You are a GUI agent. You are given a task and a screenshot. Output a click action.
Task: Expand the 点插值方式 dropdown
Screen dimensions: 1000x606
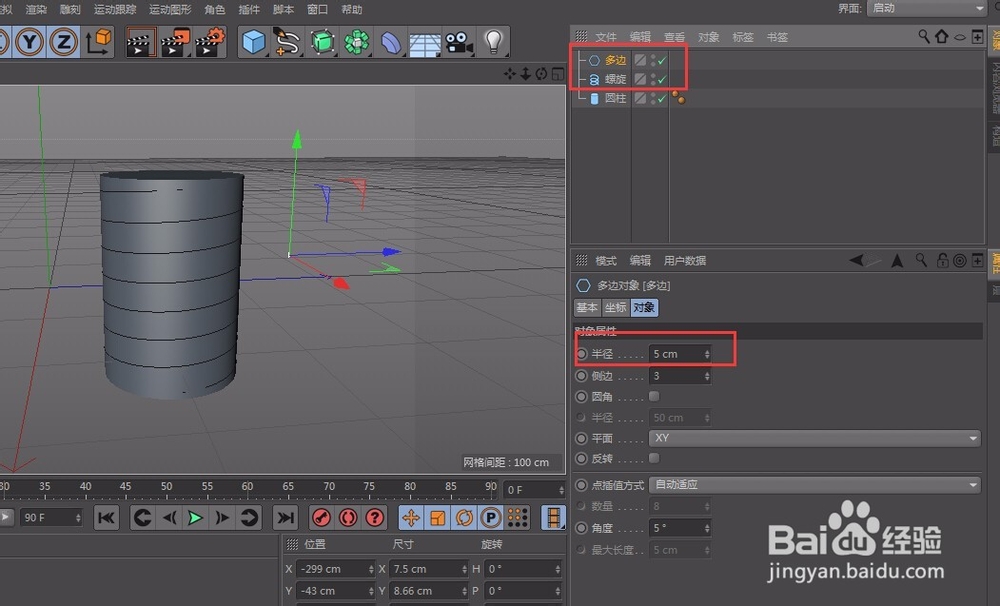pyautogui.click(x=814, y=485)
